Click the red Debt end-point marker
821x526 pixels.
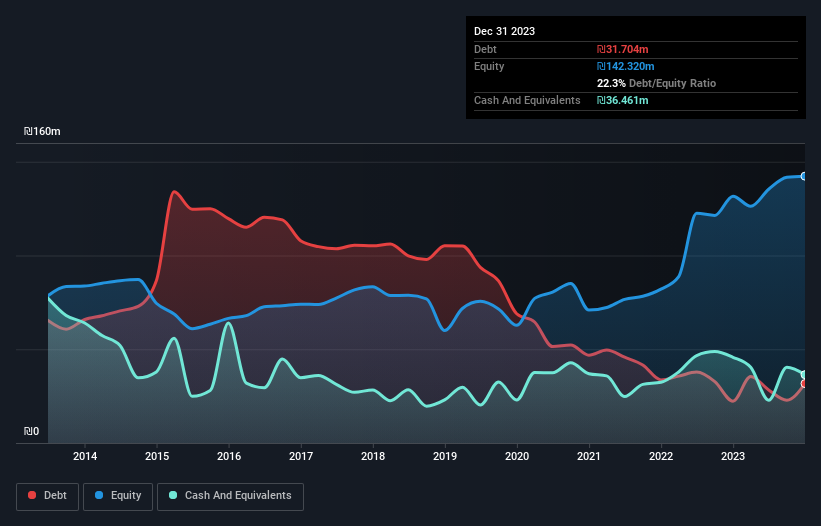coord(804,384)
